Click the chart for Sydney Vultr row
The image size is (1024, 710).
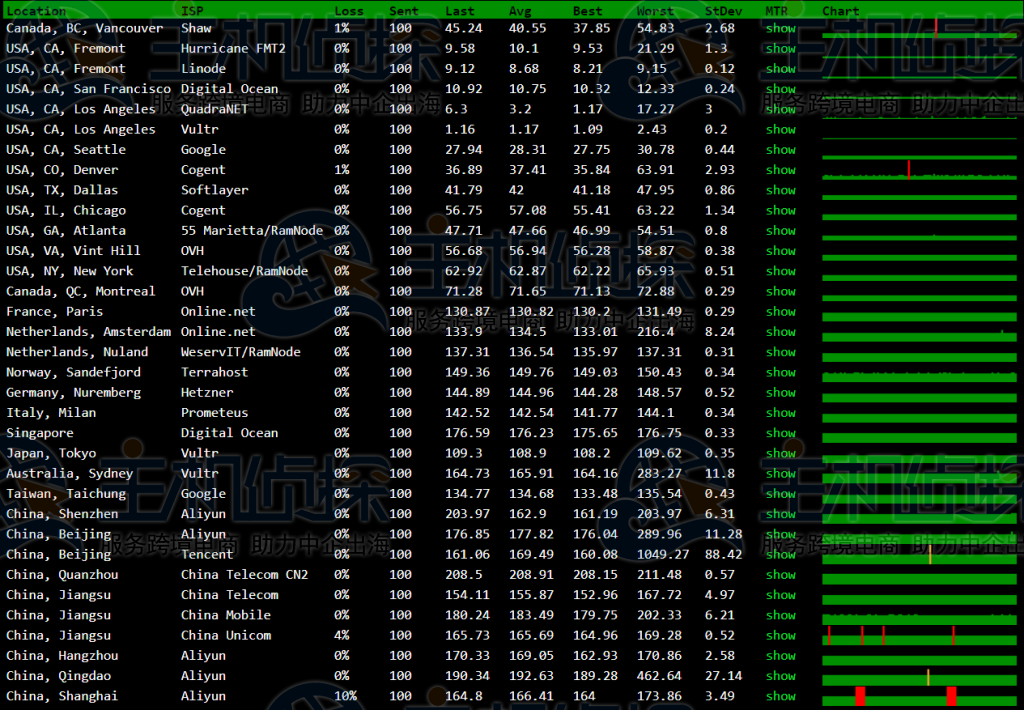(918, 474)
